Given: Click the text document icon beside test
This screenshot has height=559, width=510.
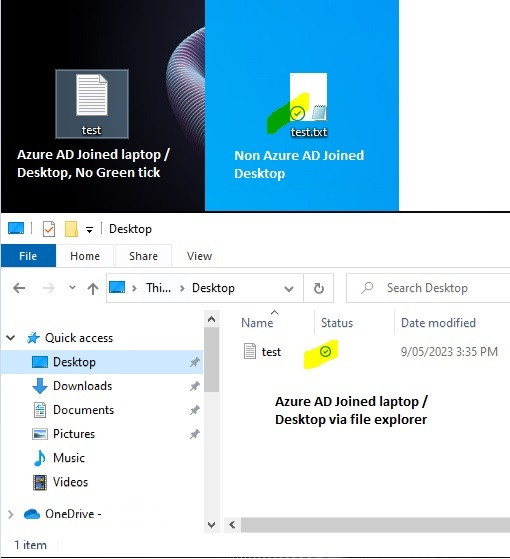Looking at the screenshot, I should click(x=250, y=351).
